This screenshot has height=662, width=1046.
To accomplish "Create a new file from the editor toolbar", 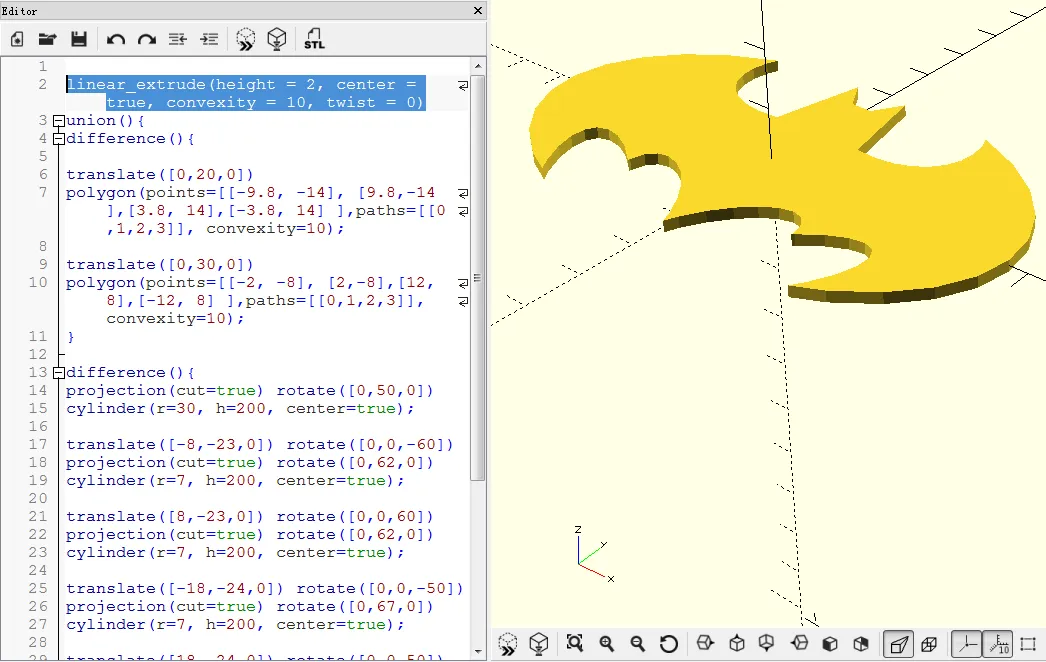I will pyautogui.click(x=17, y=39).
